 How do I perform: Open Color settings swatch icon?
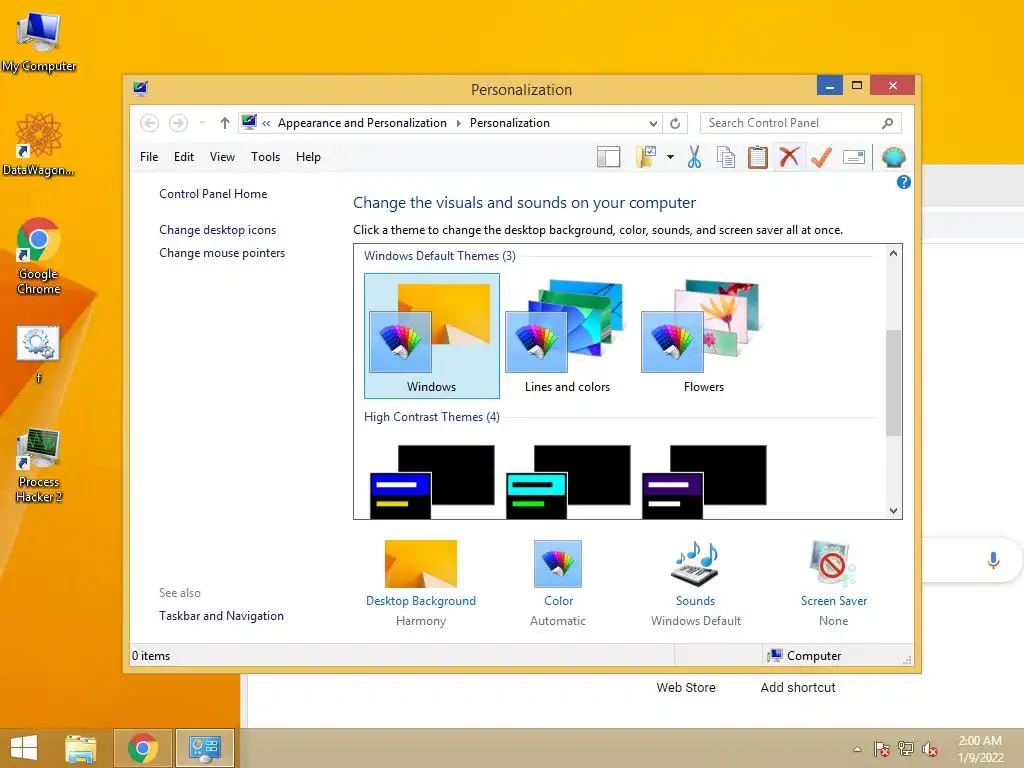558,564
